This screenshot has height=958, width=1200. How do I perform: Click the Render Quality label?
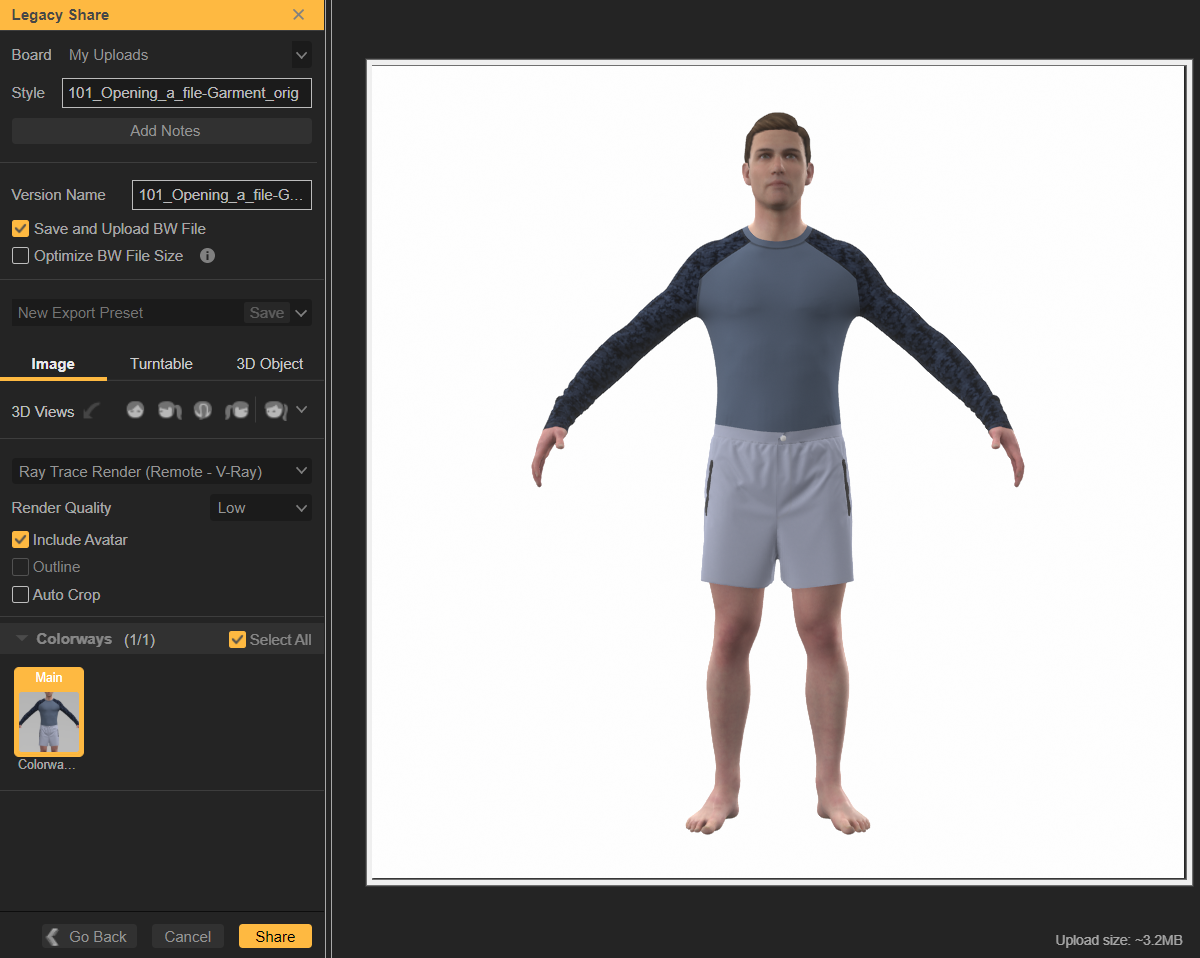point(61,508)
